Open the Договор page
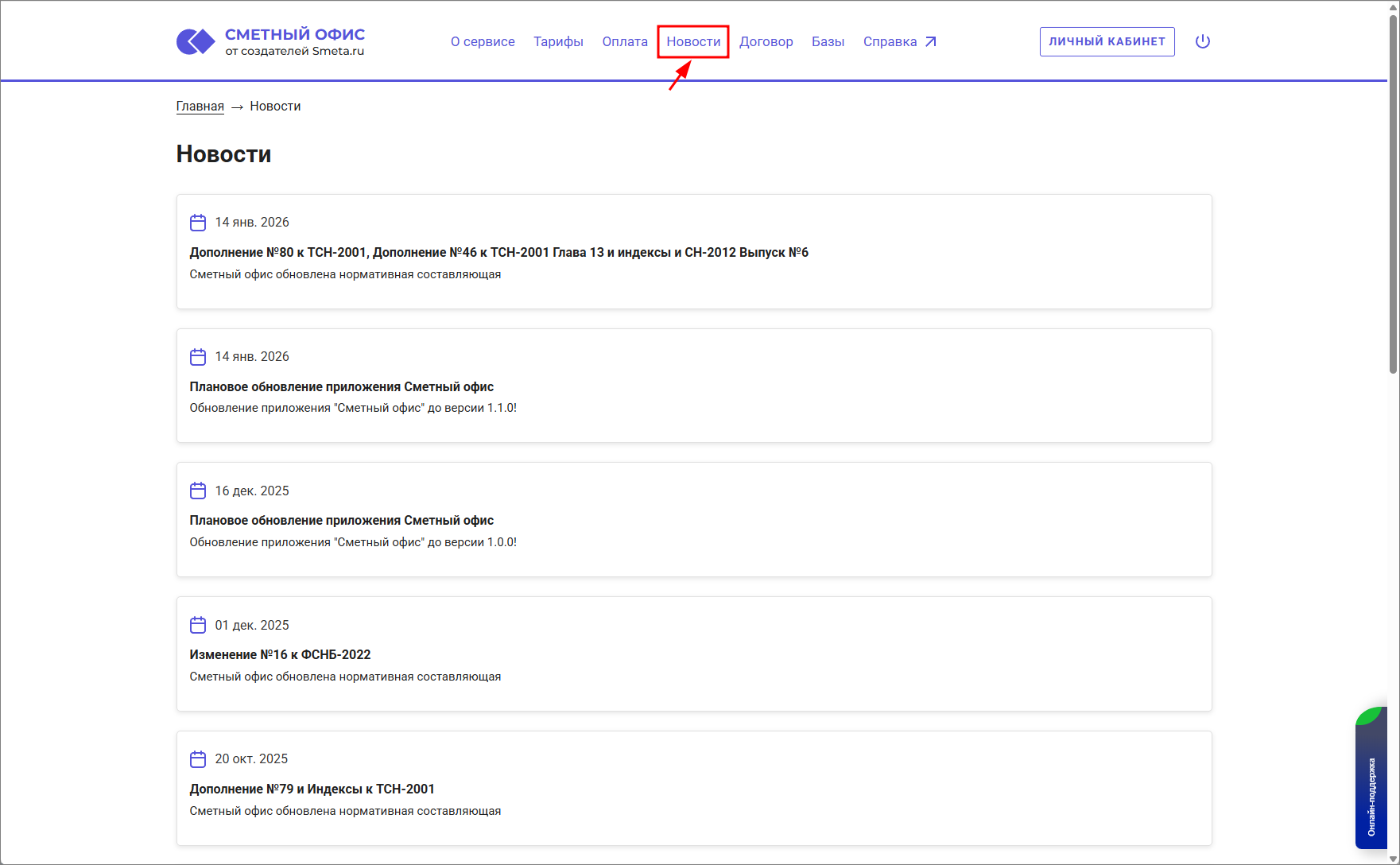The height and width of the screenshot is (865, 1400). pyautogui.click(x=766, y=41)
